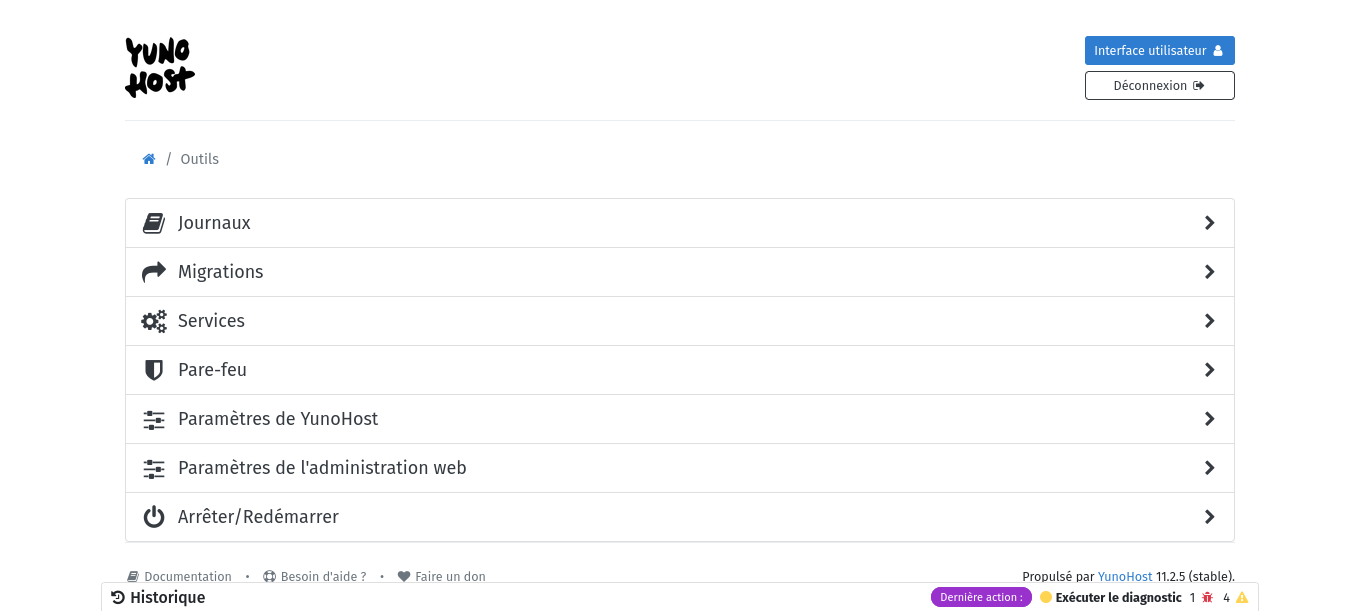This screenshot has height=611, width=1359.
Task: Click the sliders icon for Paramètres de YunoHost
Action: click(153, 419)
